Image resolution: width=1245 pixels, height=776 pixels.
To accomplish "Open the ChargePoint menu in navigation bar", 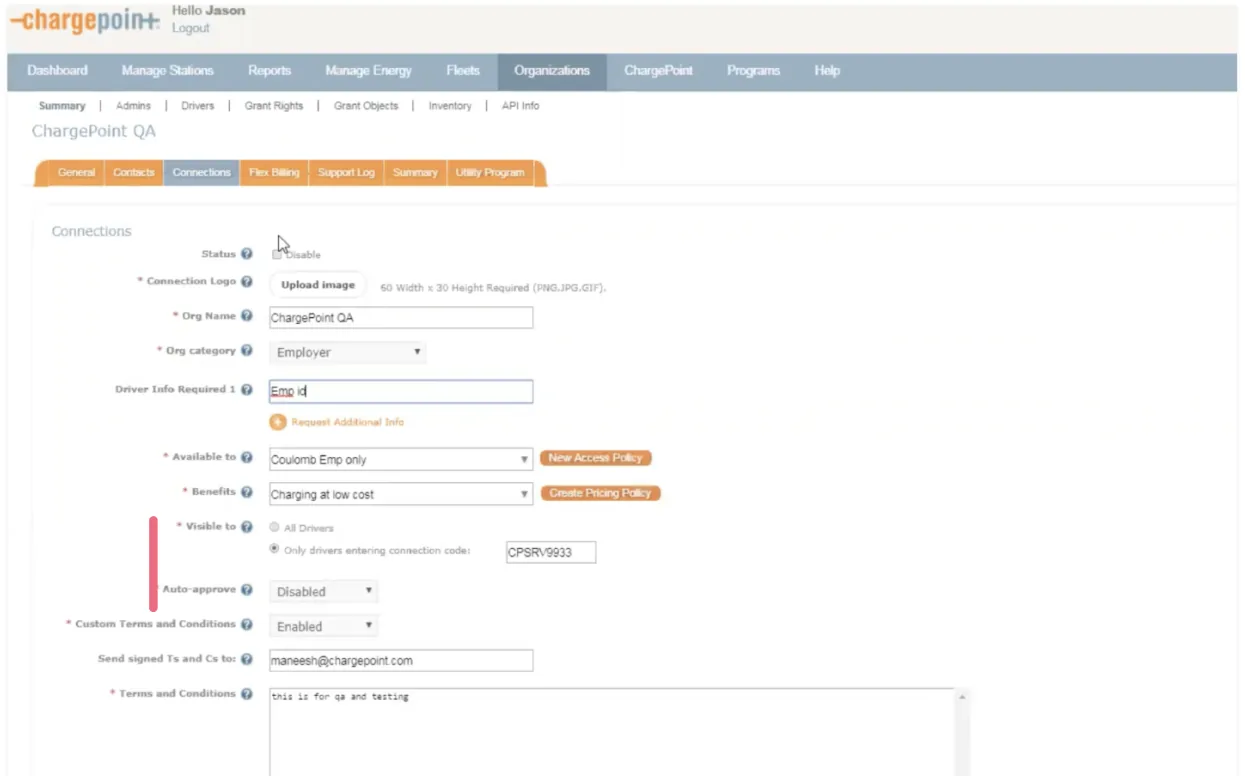I will [658, 71].
